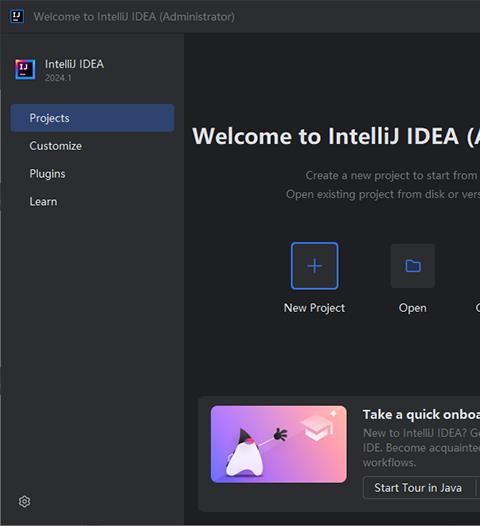
Task: Click the IntelliJ IDEA logo in sidebar
Action: click(x=25, y=69)
